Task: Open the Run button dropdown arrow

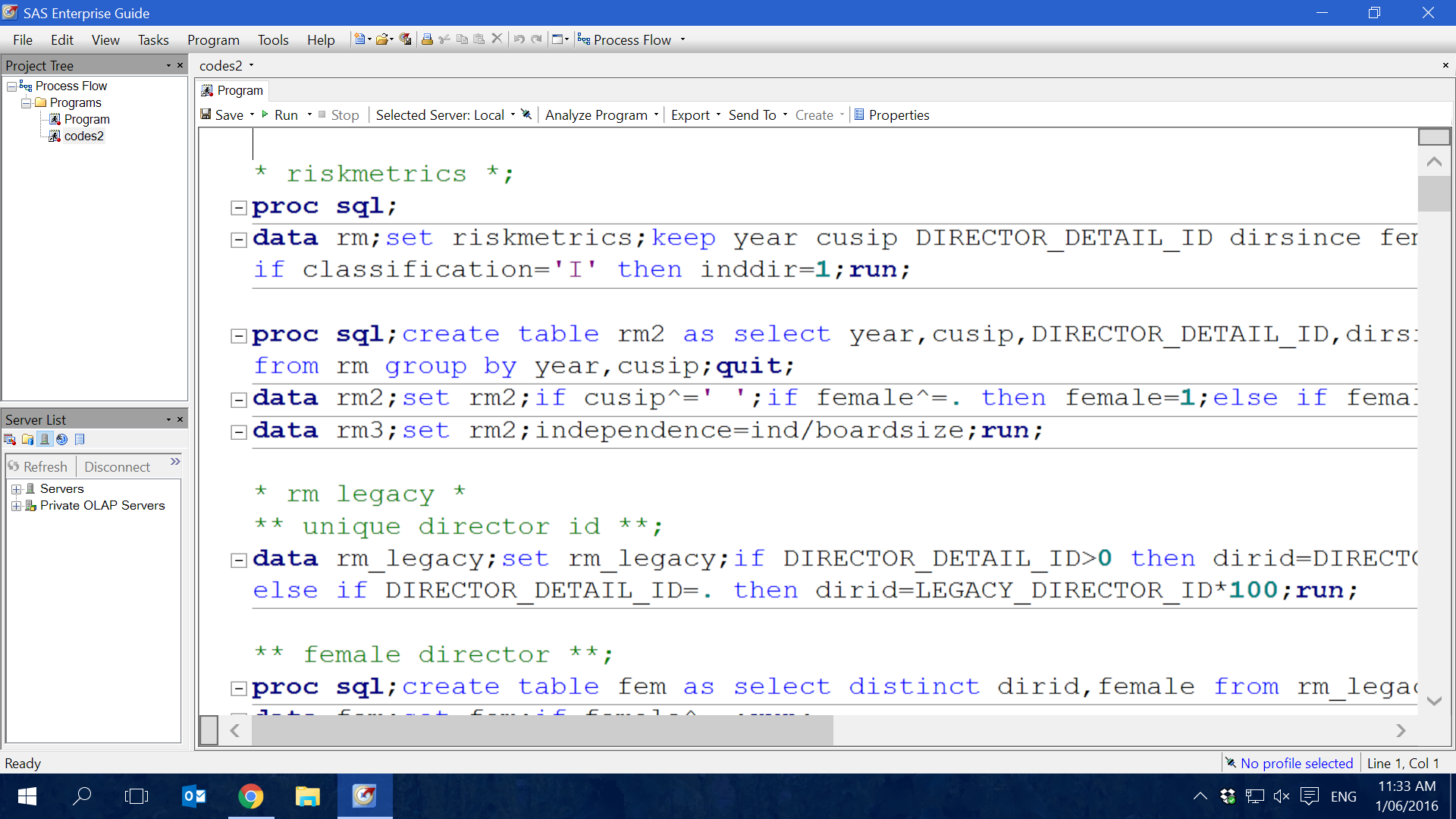Action: tap(309, 115)
